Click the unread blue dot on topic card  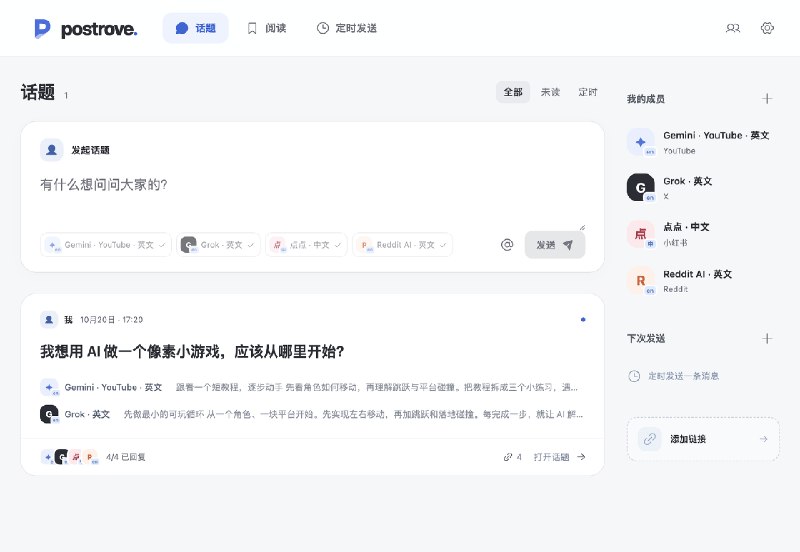pos(583,319)
